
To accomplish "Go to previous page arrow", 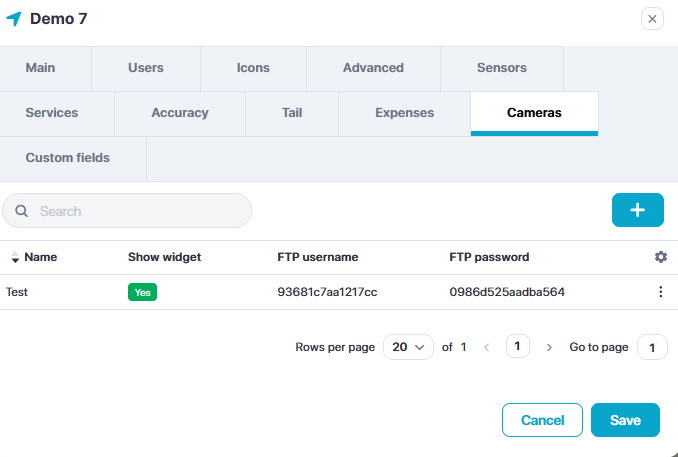I will (x=487, y=347).
